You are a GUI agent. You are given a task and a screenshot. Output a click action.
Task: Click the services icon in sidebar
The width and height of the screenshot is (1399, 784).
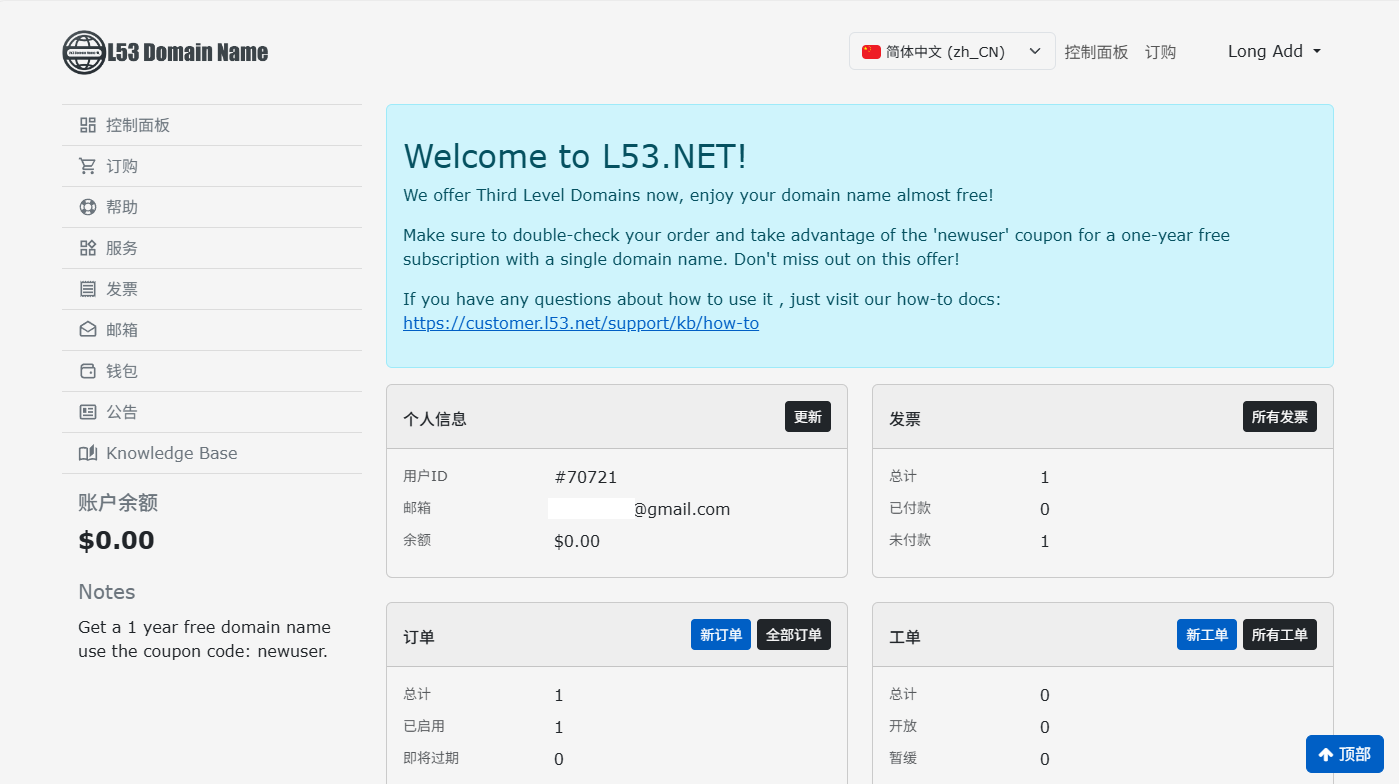[x=88, y=248]
